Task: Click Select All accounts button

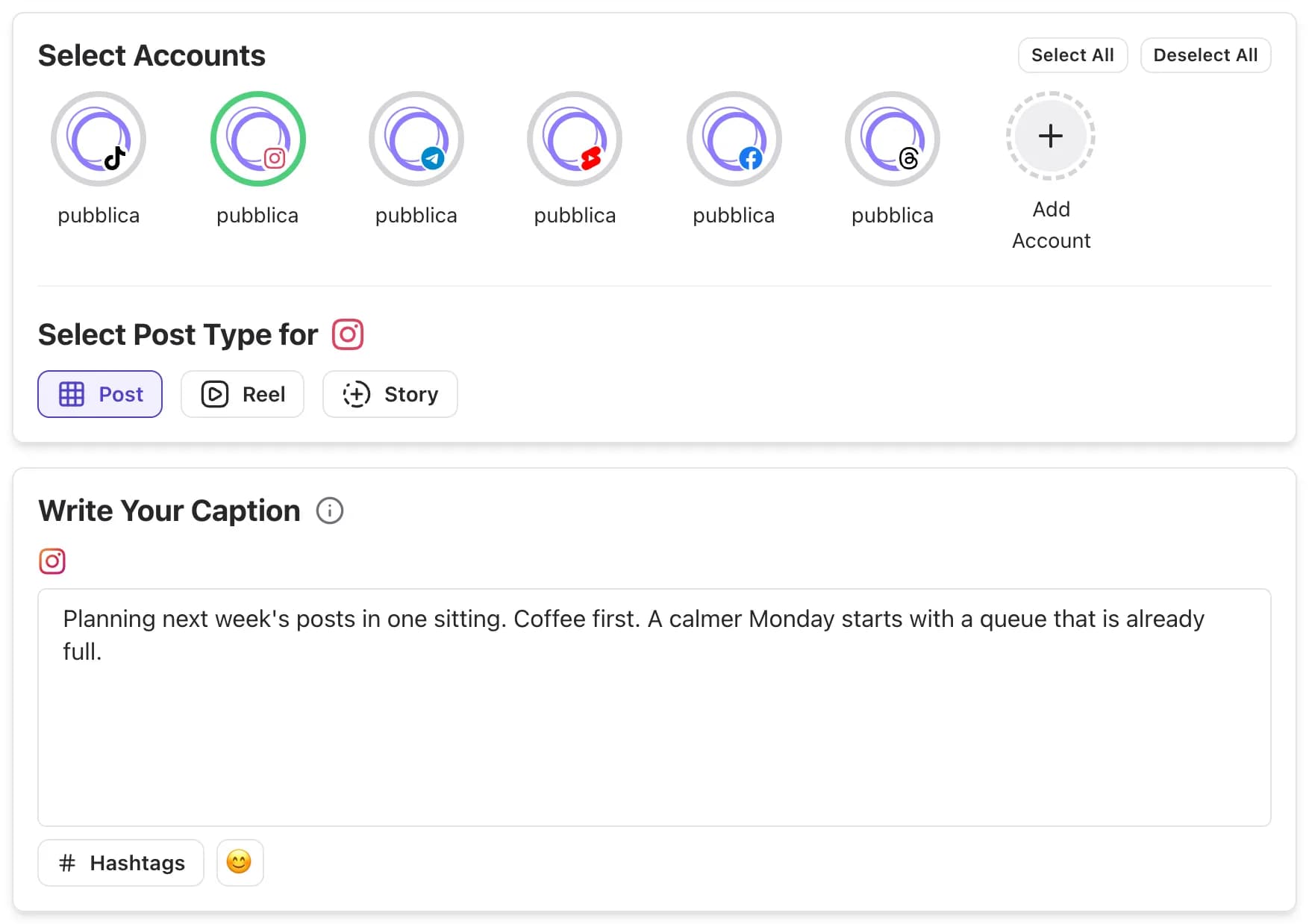Action: (1072, 55)
